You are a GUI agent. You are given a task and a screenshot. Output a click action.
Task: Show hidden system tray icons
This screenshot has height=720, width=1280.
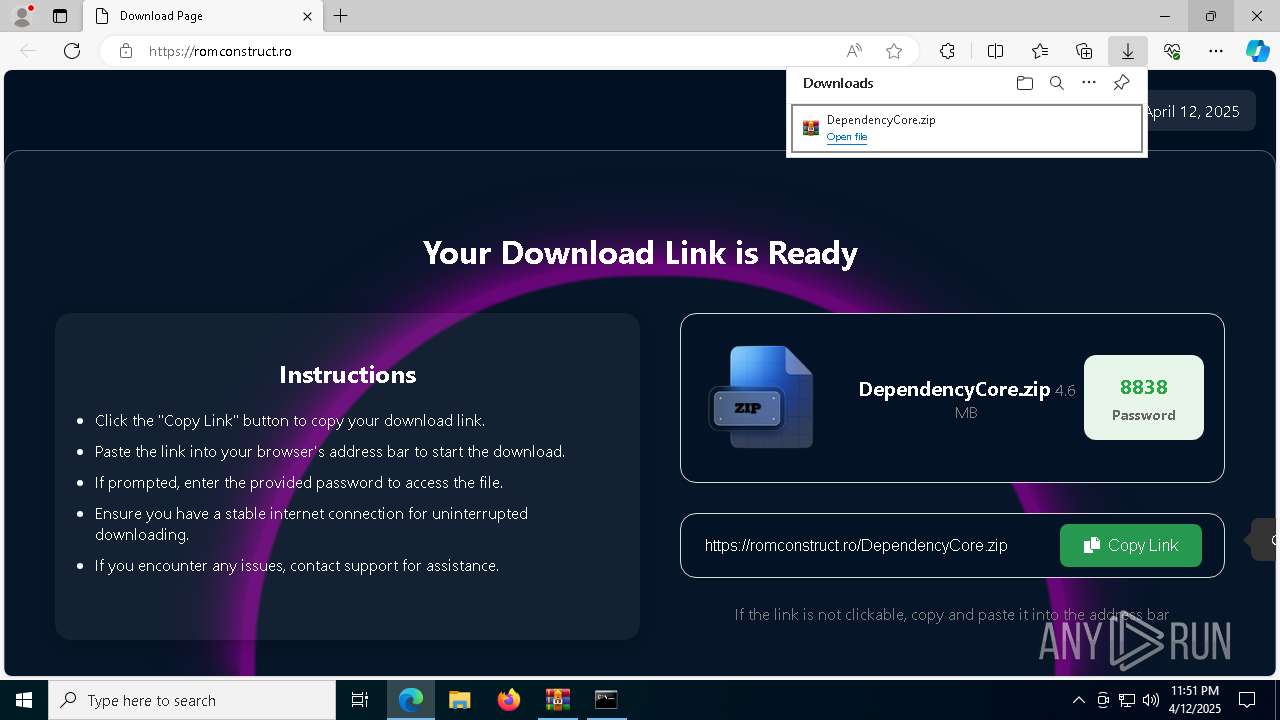pyautogui.click(x=1078, y=700)
